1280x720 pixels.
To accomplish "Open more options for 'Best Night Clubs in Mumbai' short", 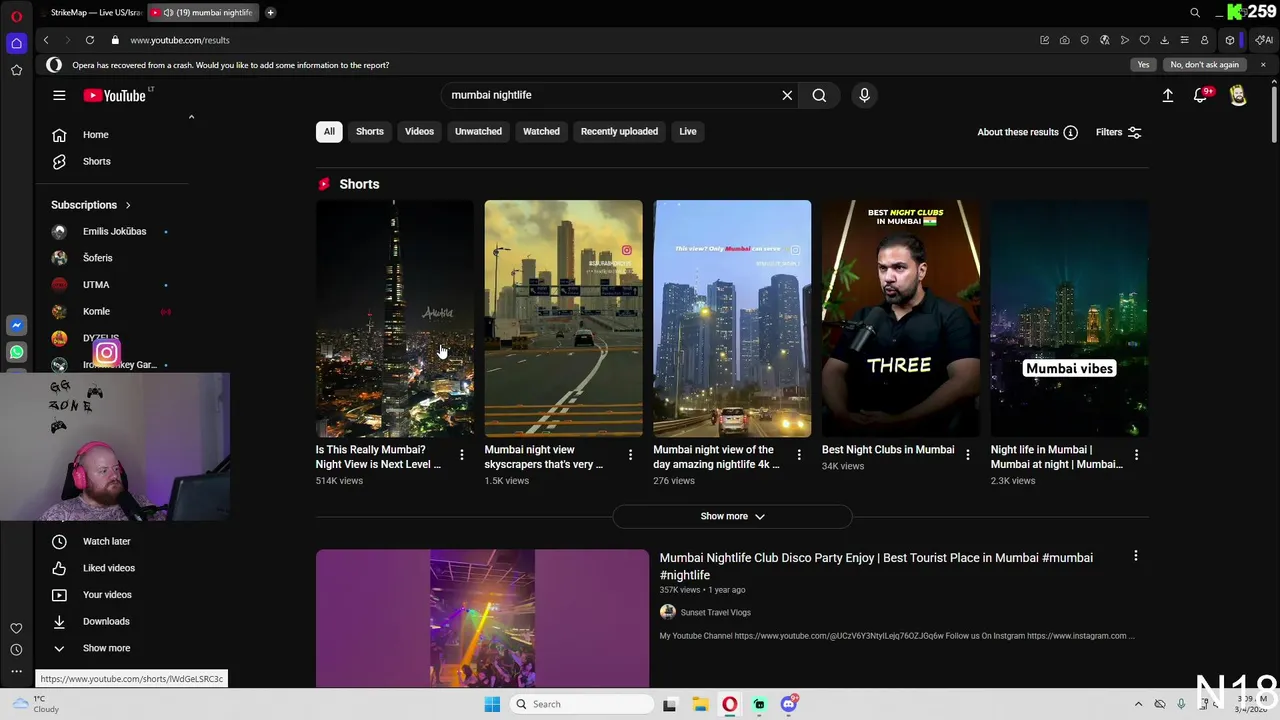I will [967, 455].
